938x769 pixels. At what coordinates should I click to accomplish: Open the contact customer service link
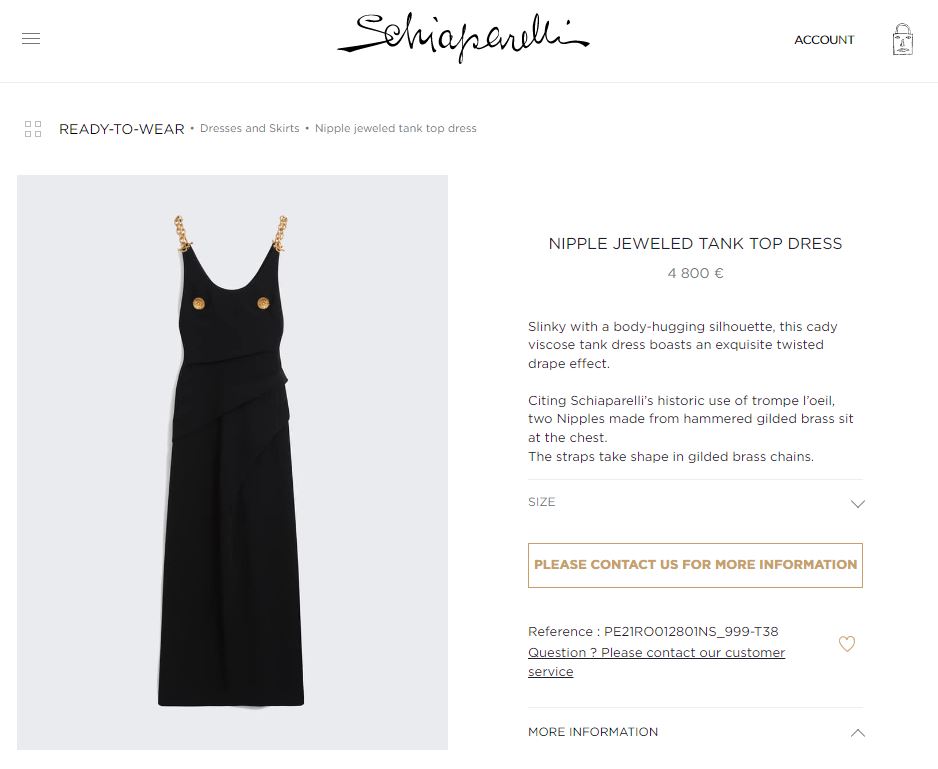point(656,662)
